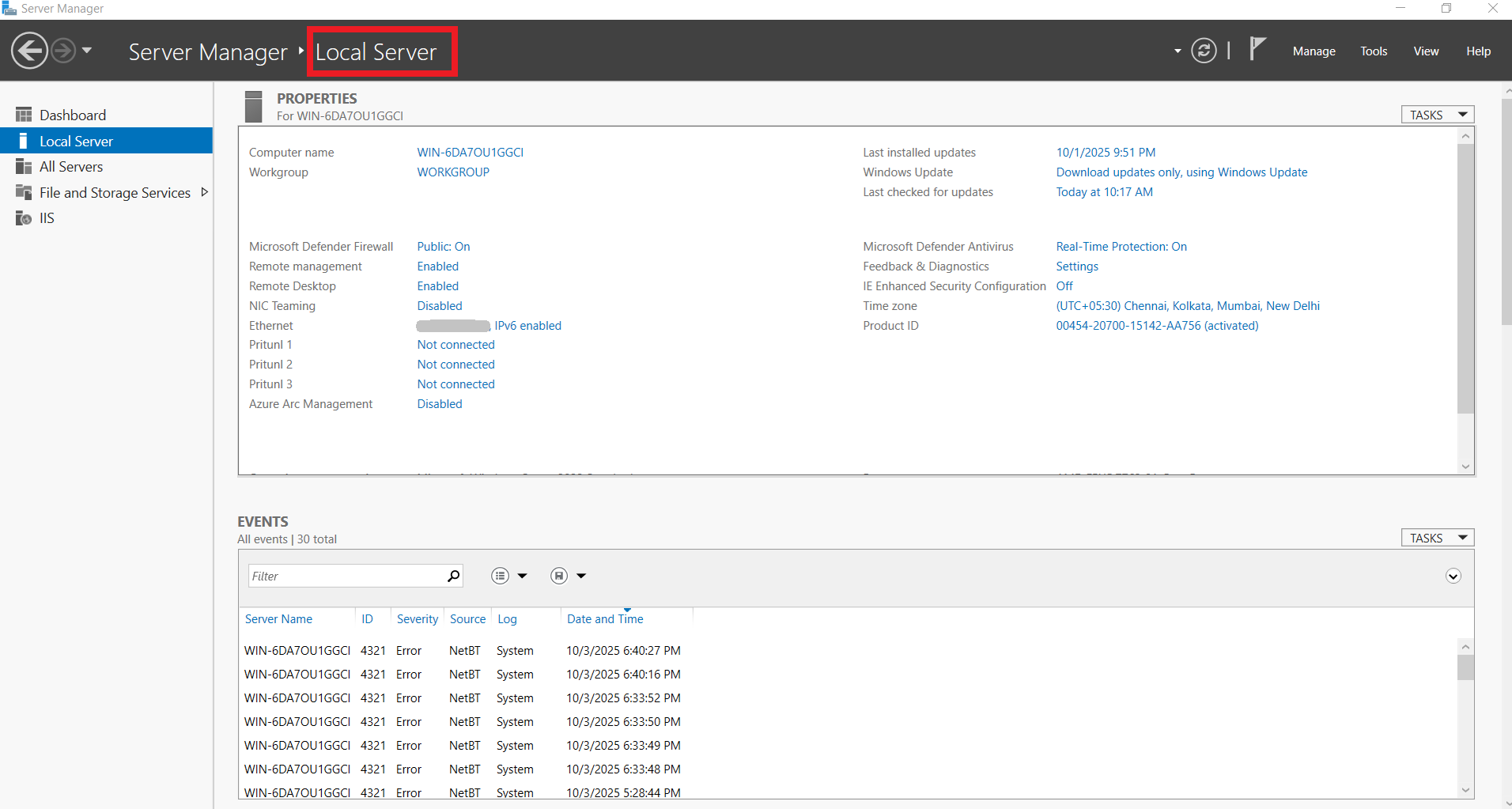Click the back navigation arrow
Screen dimensions: 1512x809
(29, 50)
